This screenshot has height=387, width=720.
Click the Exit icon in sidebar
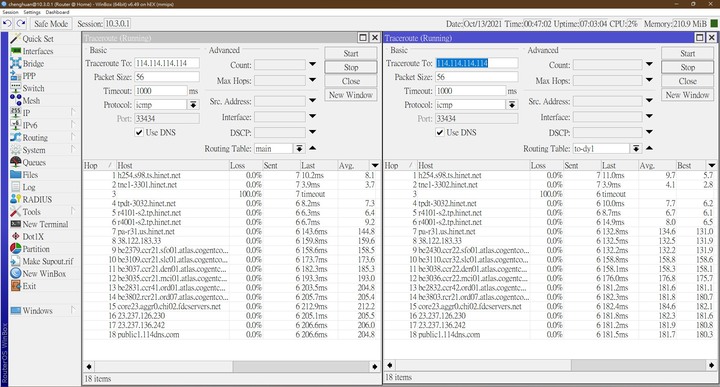[16, 286]
